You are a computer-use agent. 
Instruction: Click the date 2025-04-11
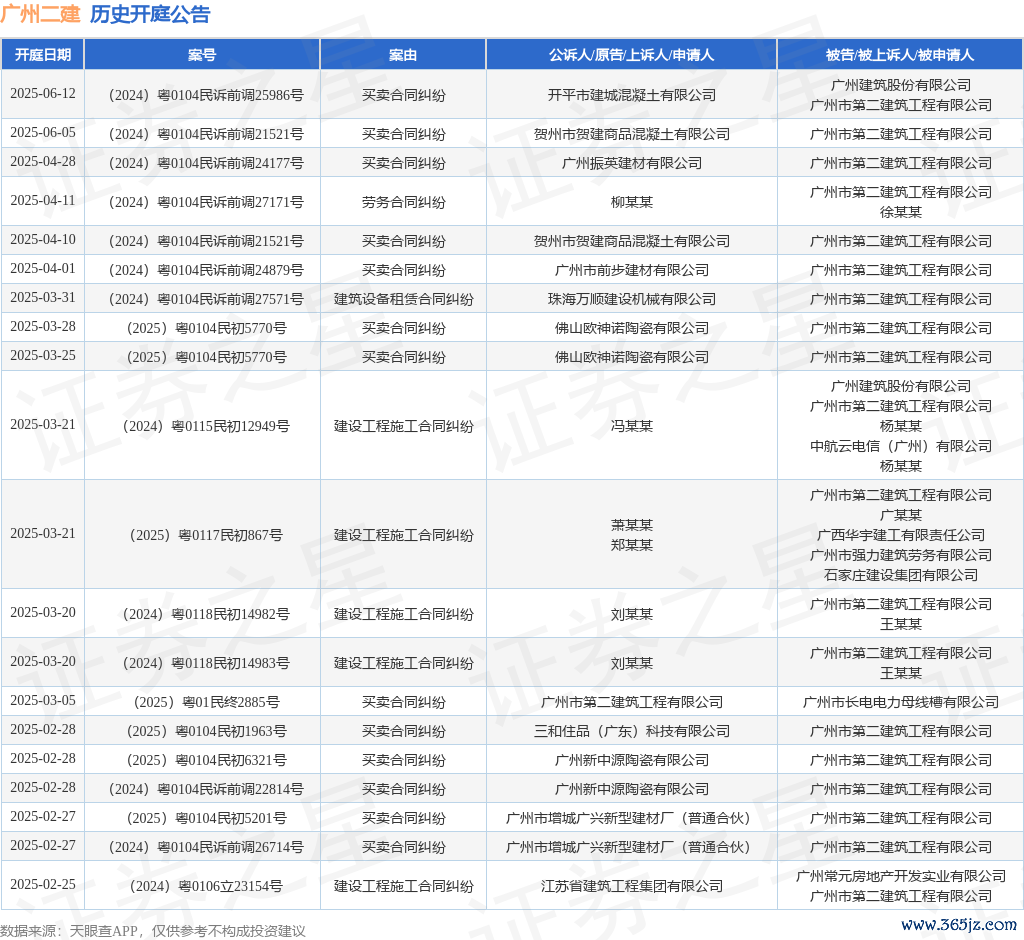(x=43, y=201)
